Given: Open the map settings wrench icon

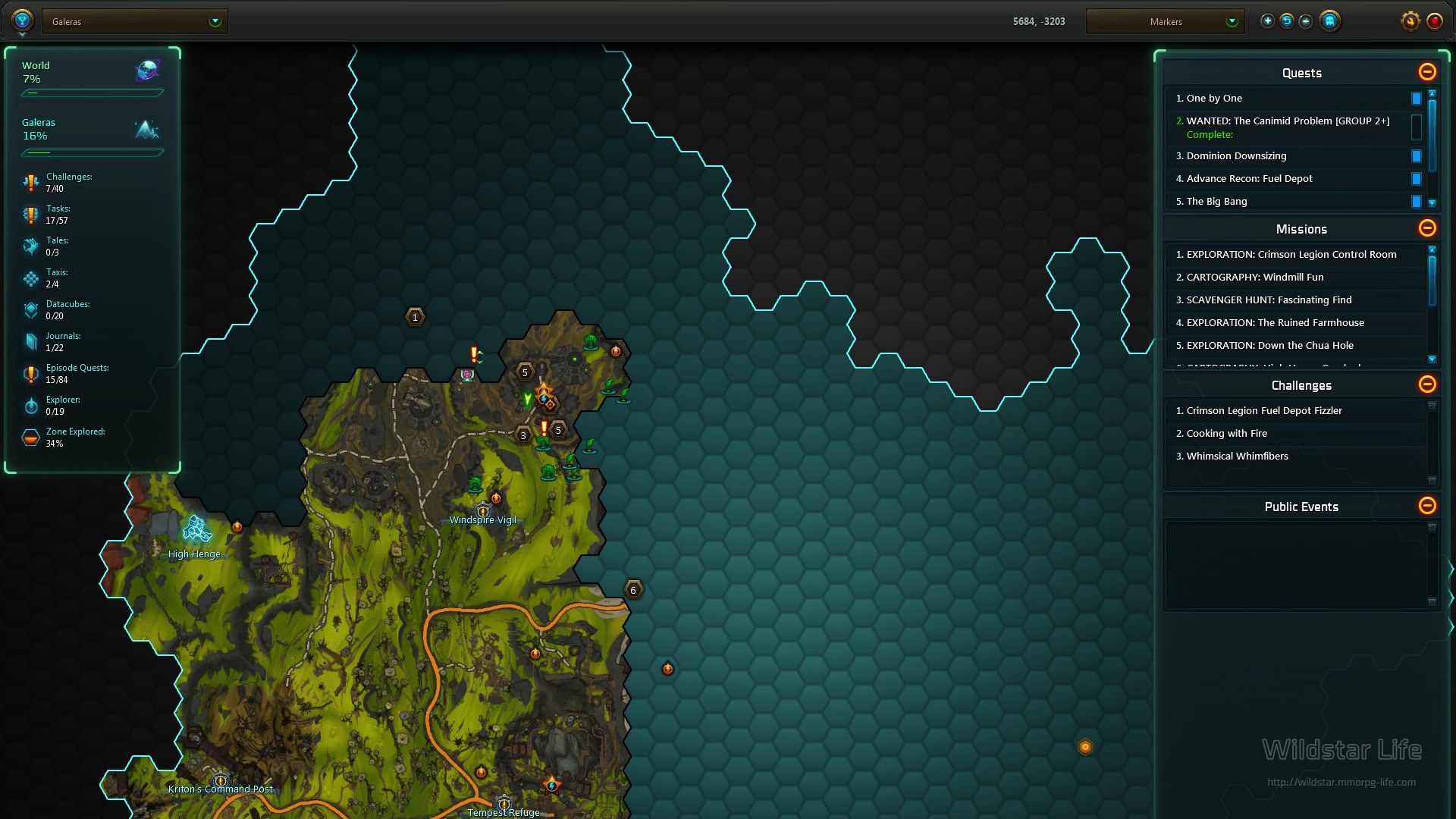Looking at the screenshot, I should point(1410,21).
